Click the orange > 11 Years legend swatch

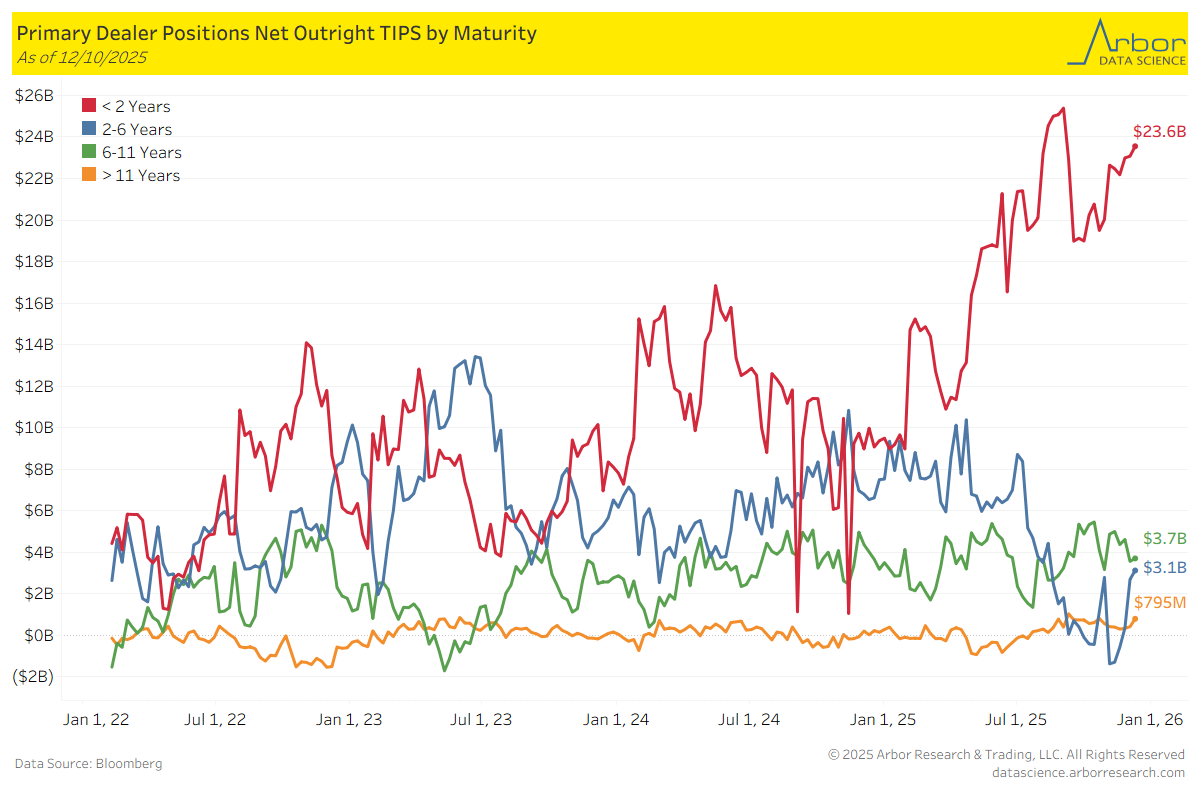(x=89, y=175)
